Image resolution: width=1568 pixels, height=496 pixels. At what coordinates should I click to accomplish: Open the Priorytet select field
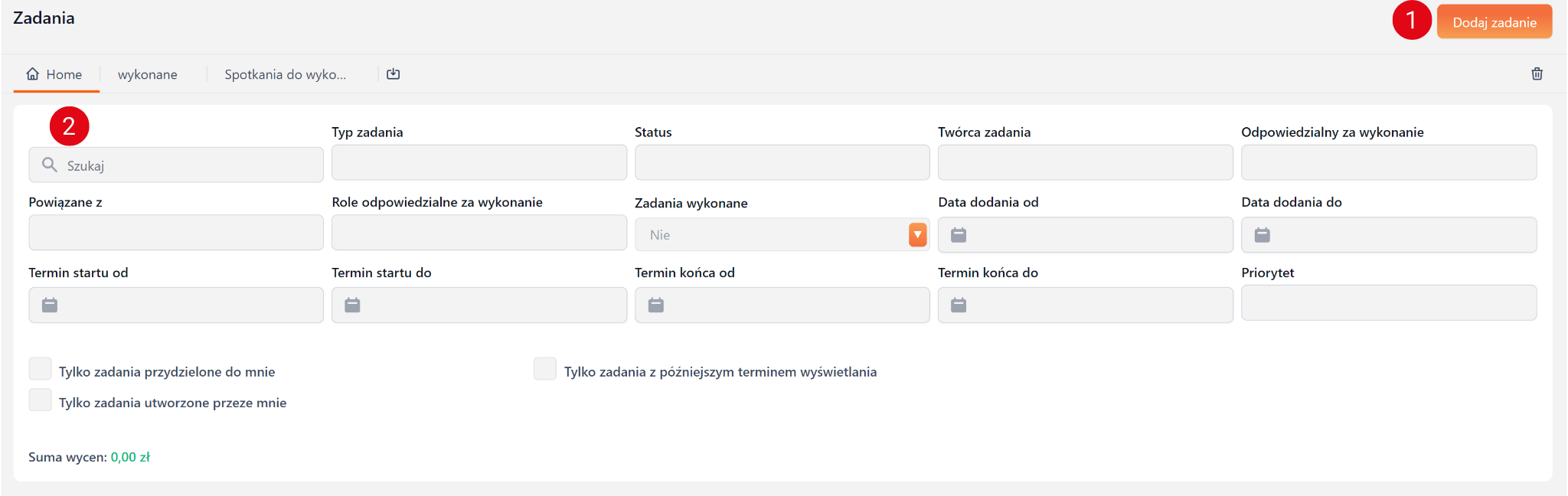coord(1388,303)
